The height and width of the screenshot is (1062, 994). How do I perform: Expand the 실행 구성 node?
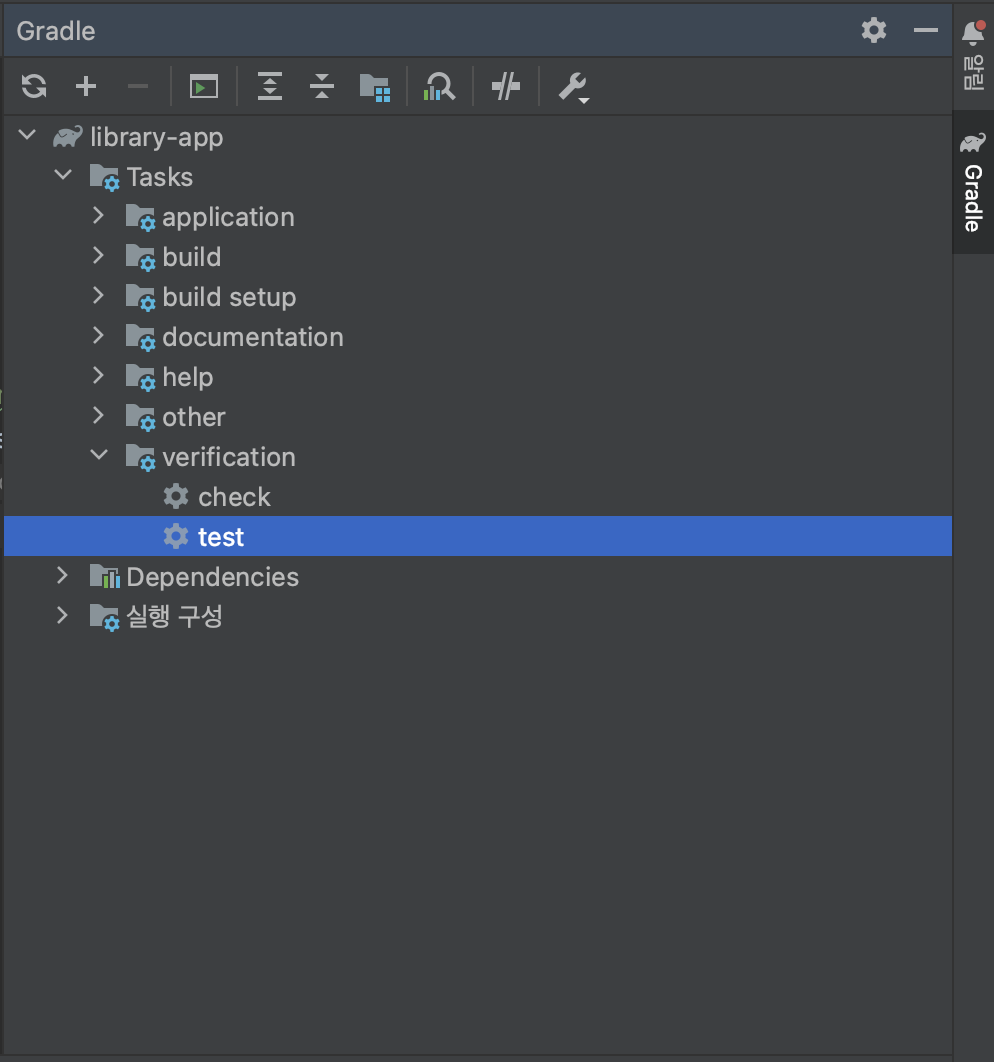(62, 615)
